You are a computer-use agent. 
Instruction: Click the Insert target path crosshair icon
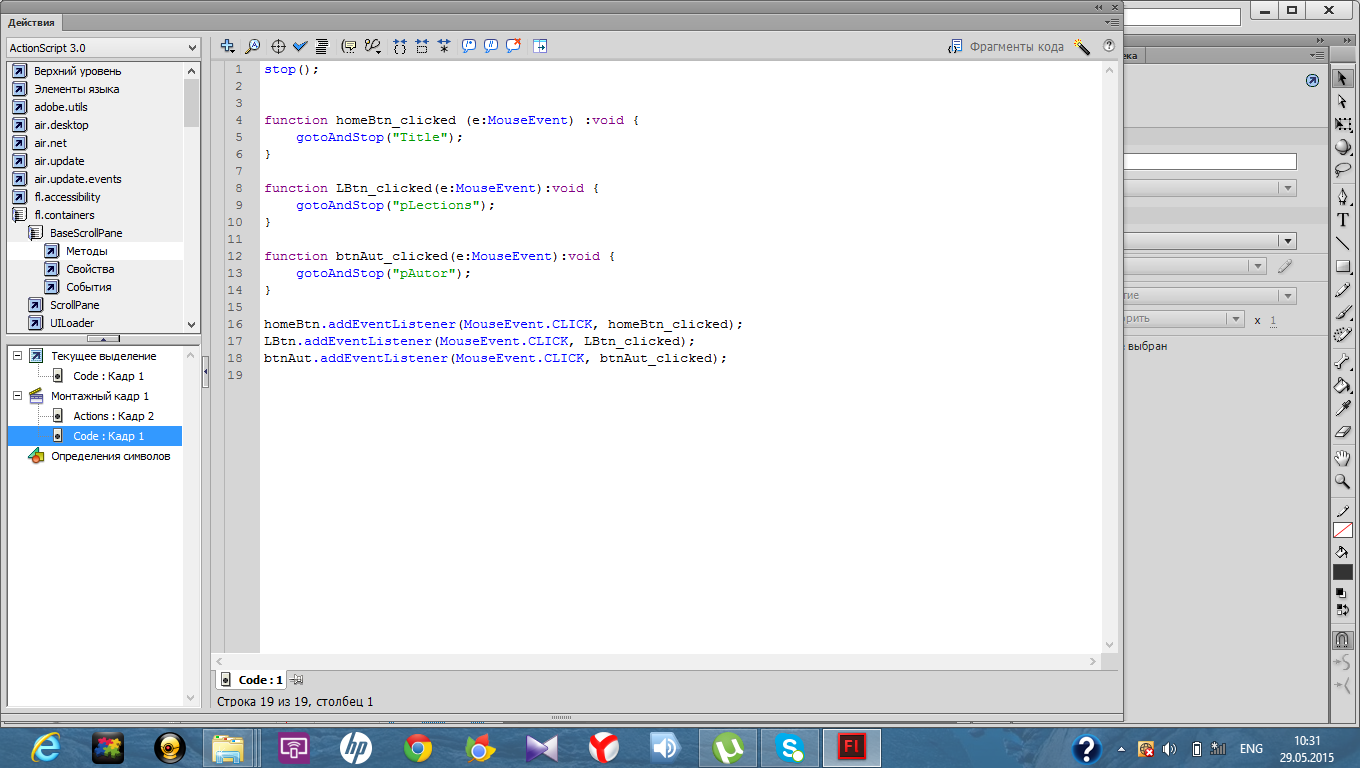pyautogui.click(x=279, y=46)
